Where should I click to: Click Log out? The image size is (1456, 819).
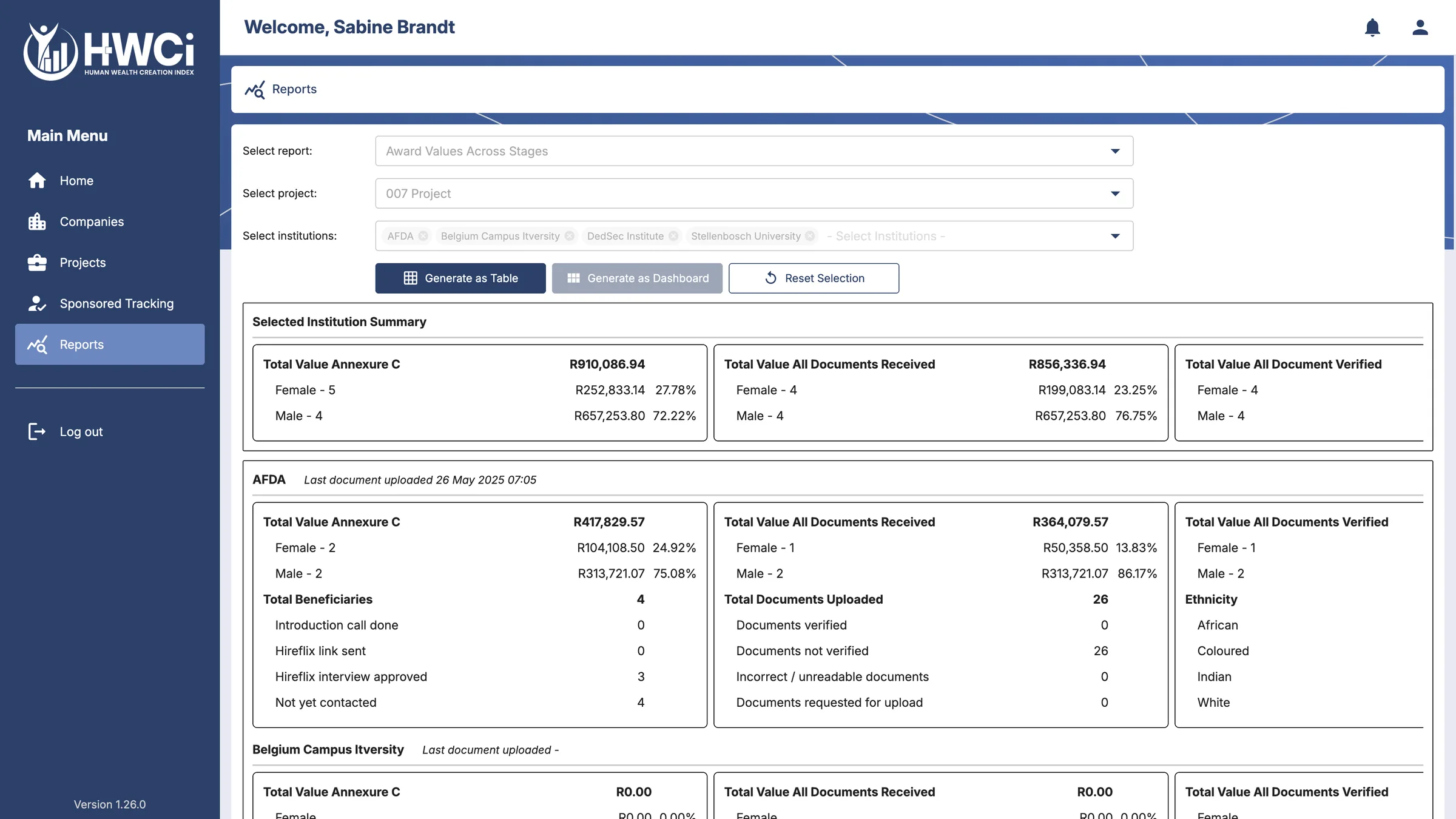pyautogui.click(x=110, y=431)
